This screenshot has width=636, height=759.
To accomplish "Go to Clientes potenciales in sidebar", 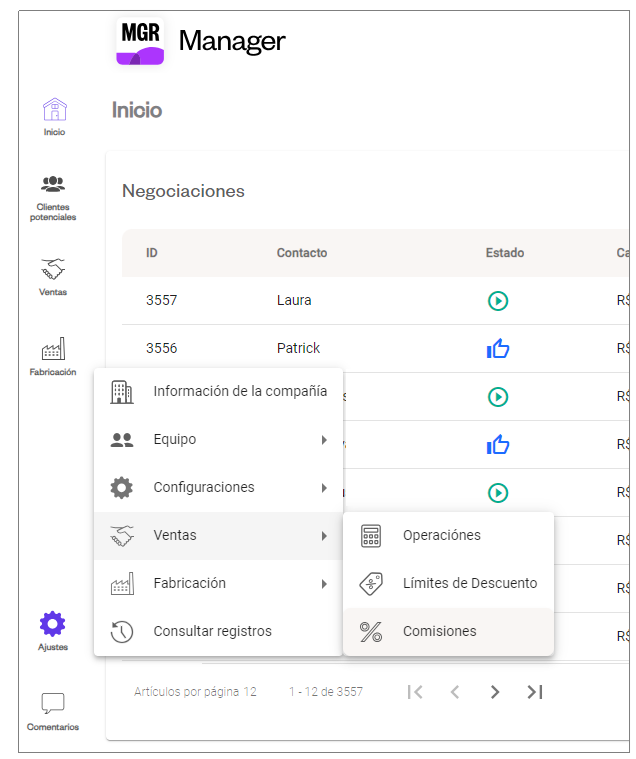I will (x=53, y=185).
